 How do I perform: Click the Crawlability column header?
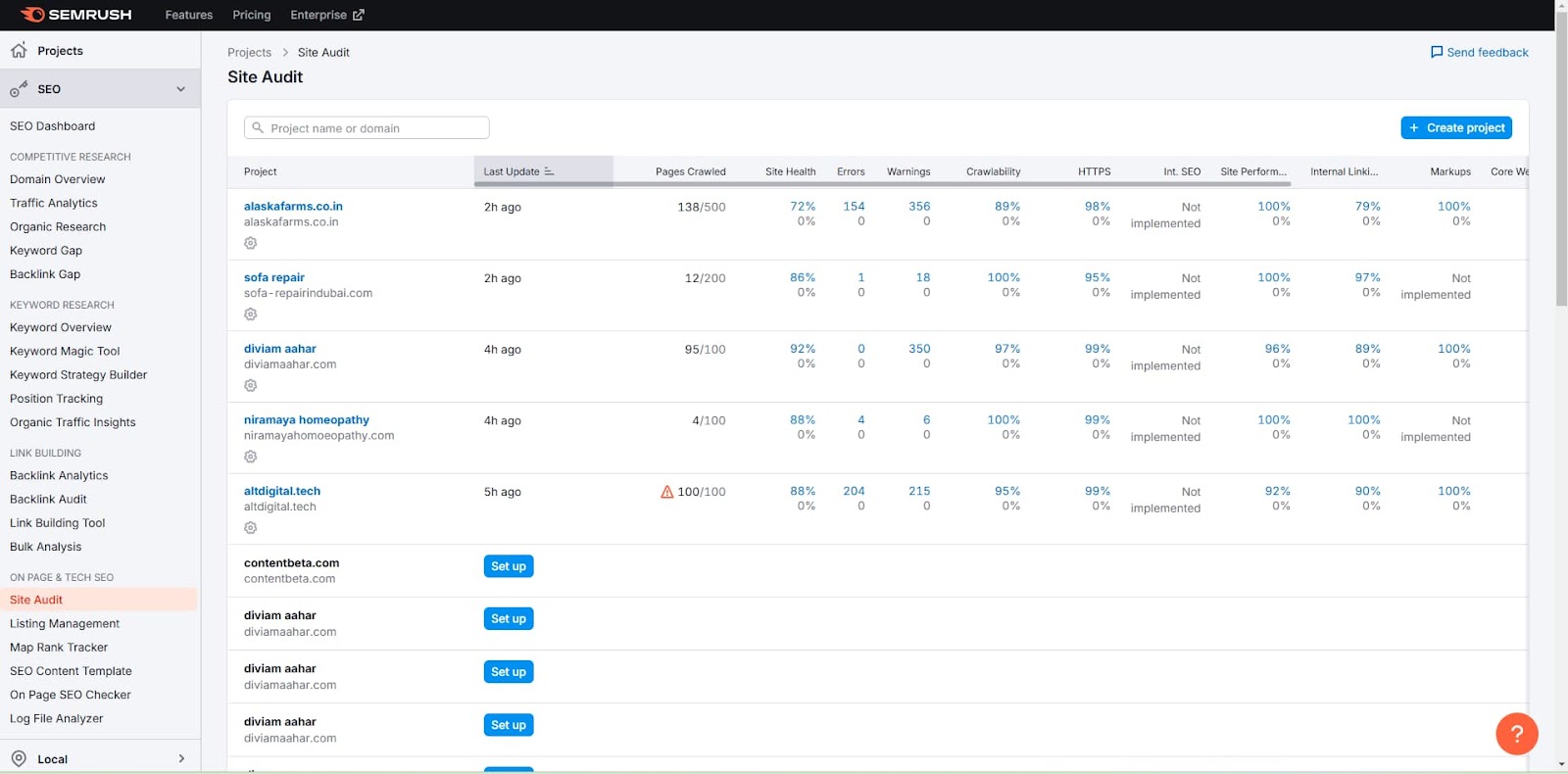[994, 171]
